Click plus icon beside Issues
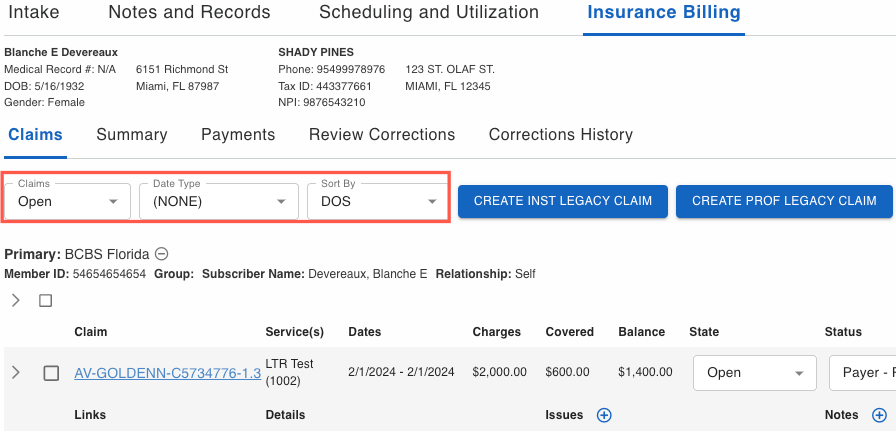896x431 pixels. pyautogui.click(x=604, y=415)
